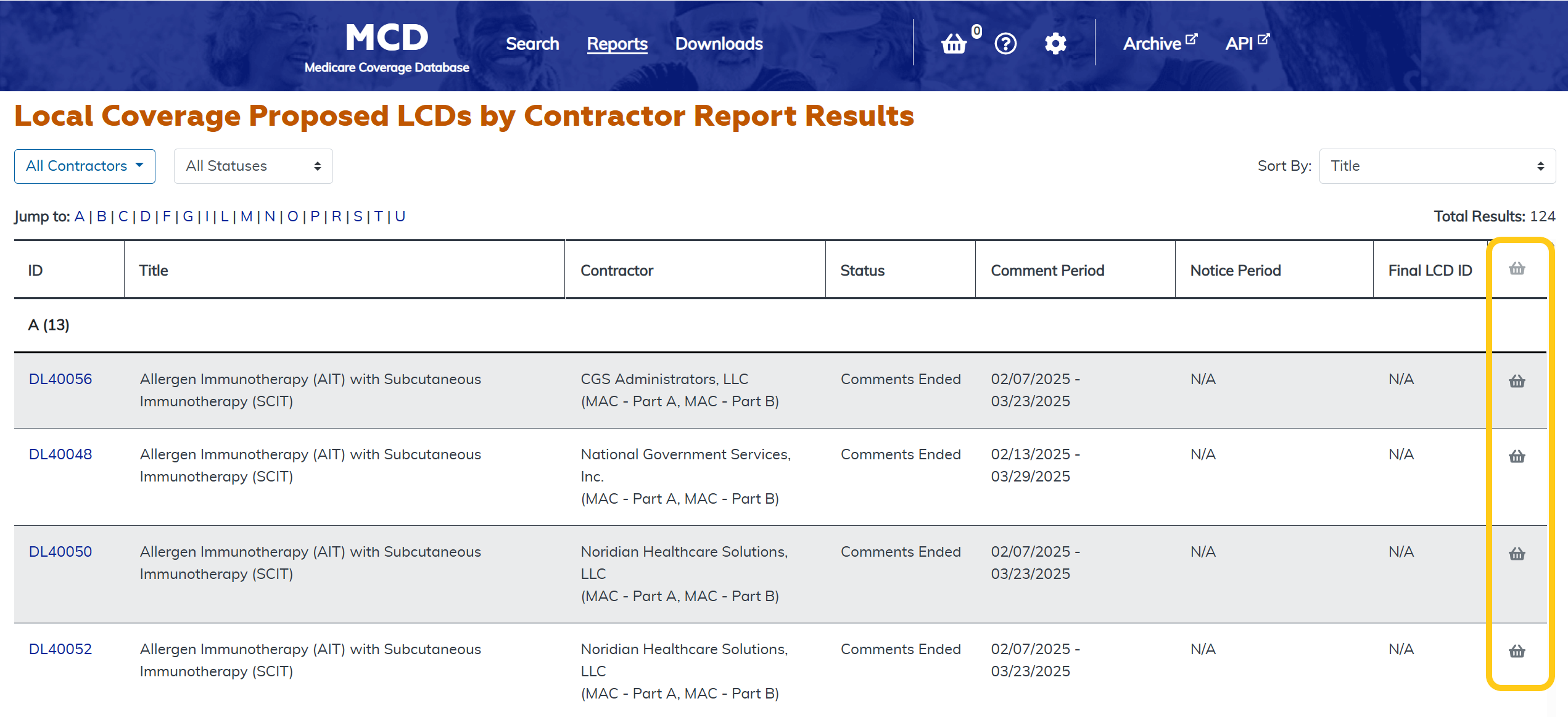1568x717 pixels.
Task: Add DL40048 to basket
Action: click(1517, 457)
